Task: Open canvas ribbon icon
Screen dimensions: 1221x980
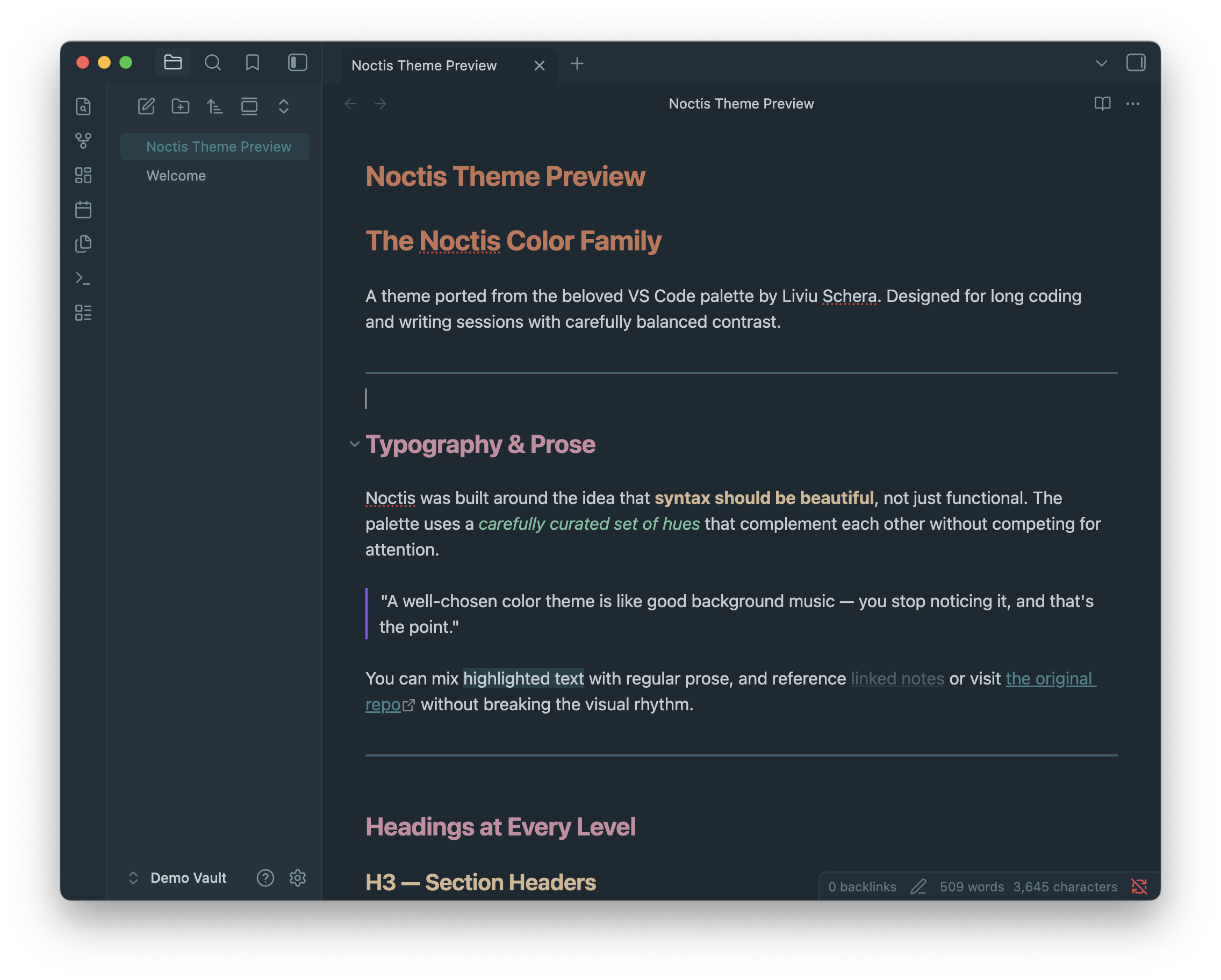Action: (83, 176)
